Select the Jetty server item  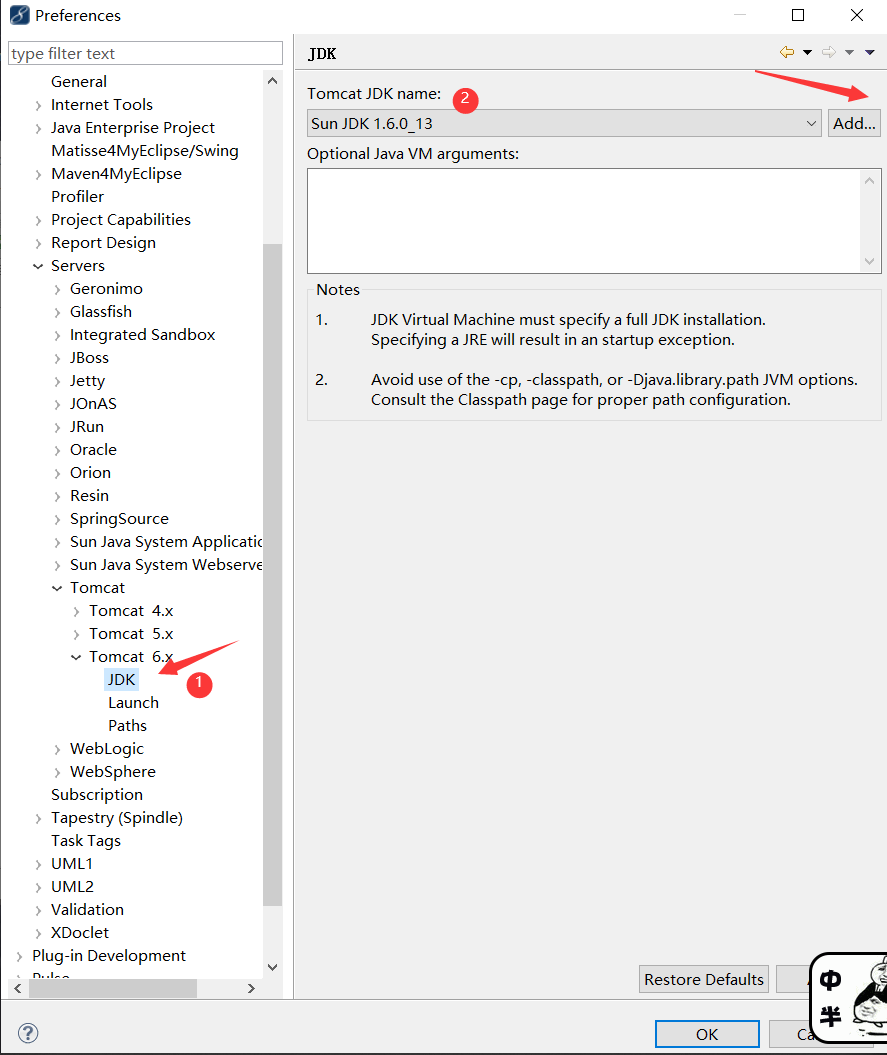[87, 381]
